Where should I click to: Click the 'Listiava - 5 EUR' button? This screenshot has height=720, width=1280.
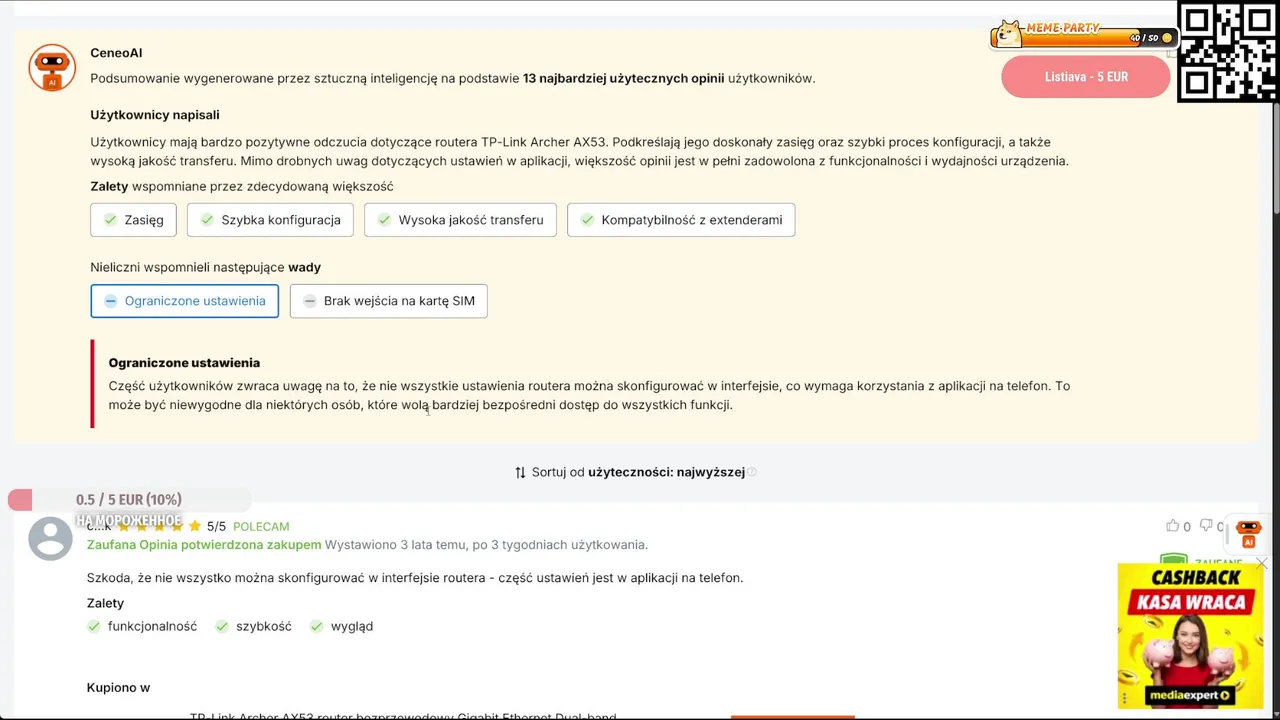pos(1086,77)
